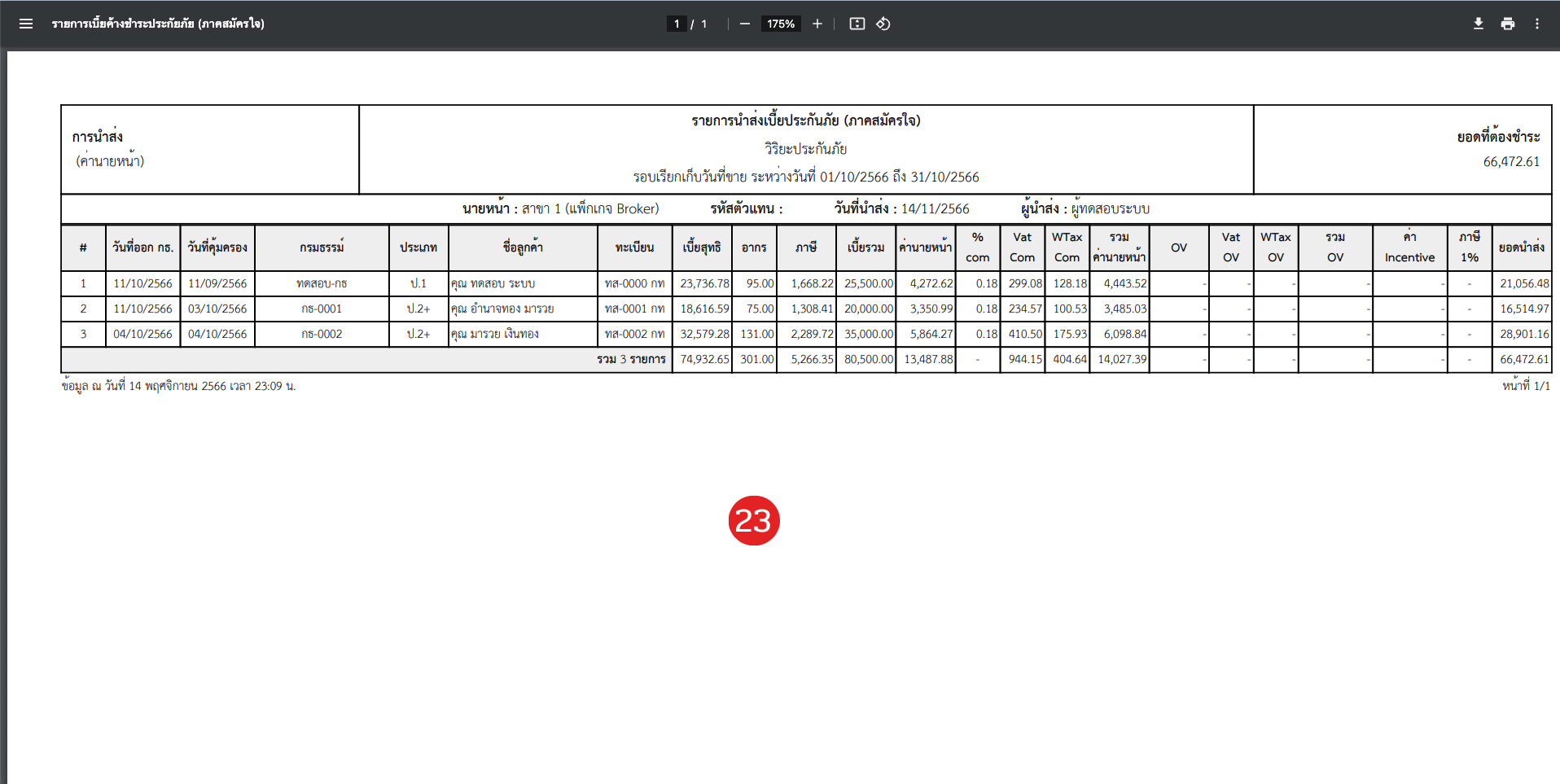The image size is (1560, 784).
Task: Click net premium value 32,579.28
Action: click(704, 334)
